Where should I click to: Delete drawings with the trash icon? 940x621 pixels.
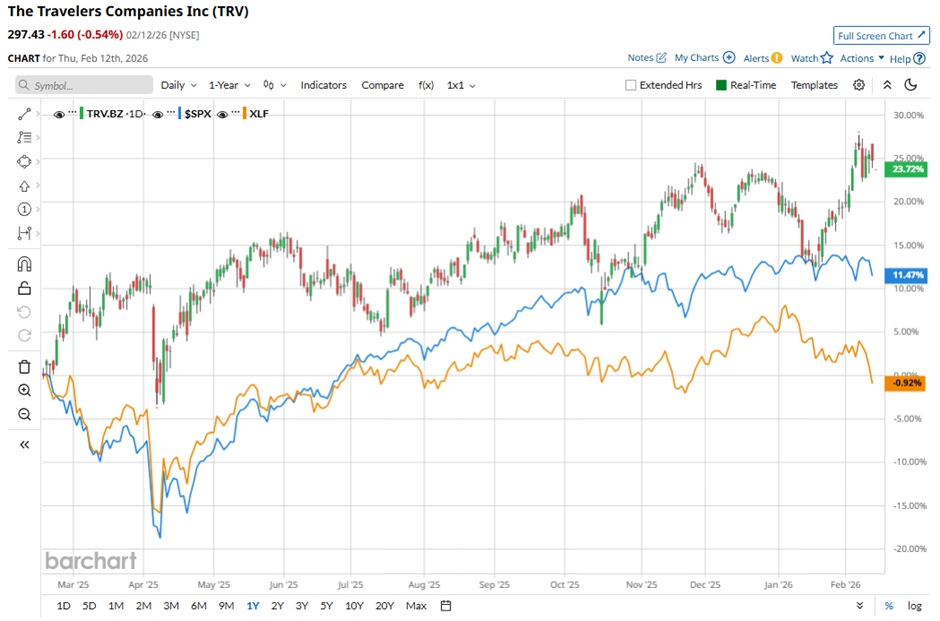(x=24, y=367)
